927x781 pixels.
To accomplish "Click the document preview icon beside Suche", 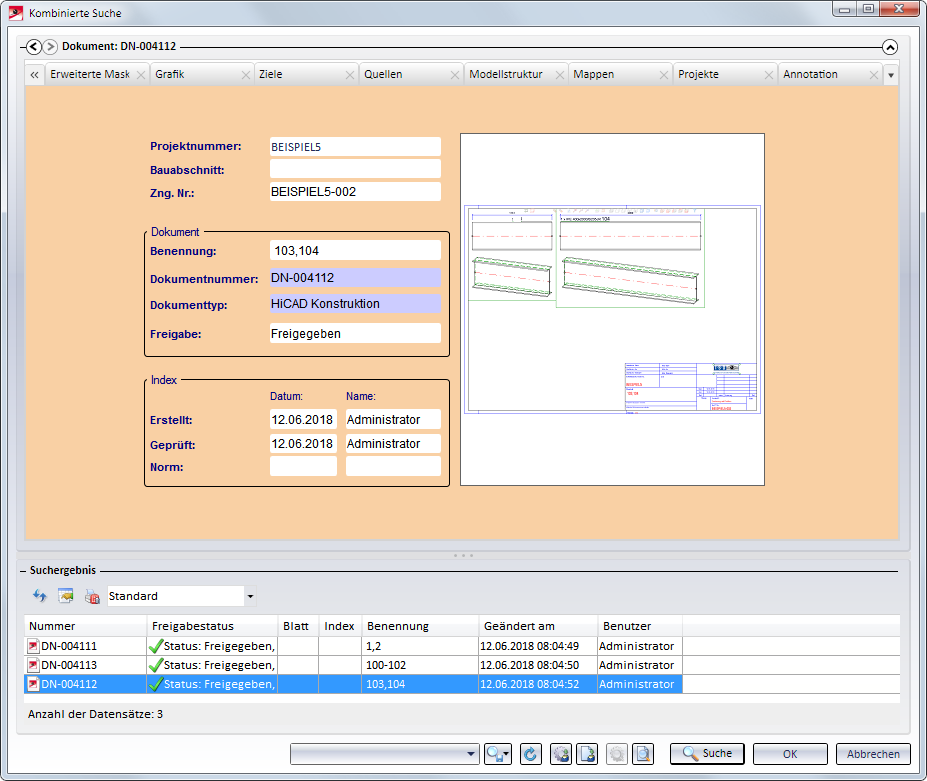I will [x=644, y=754].
